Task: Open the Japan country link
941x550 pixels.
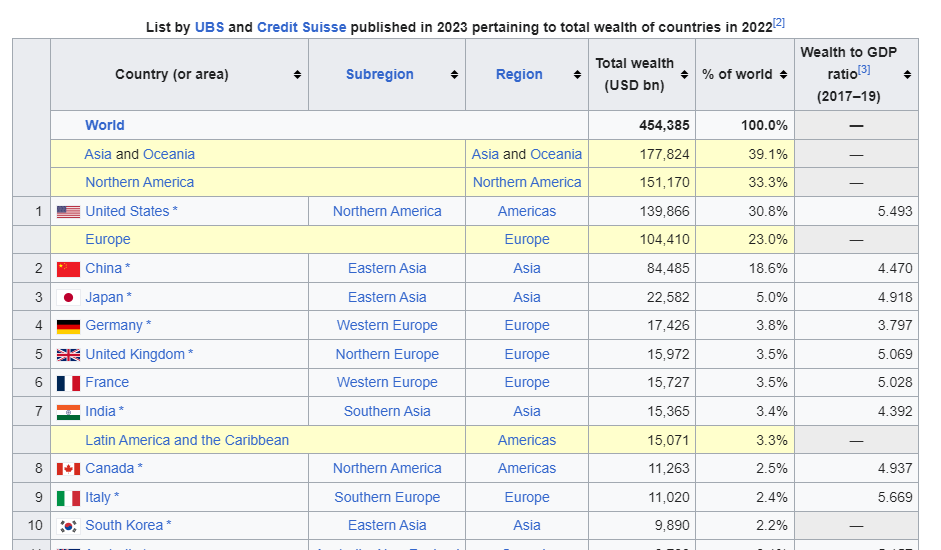Action: coord(104,297)
